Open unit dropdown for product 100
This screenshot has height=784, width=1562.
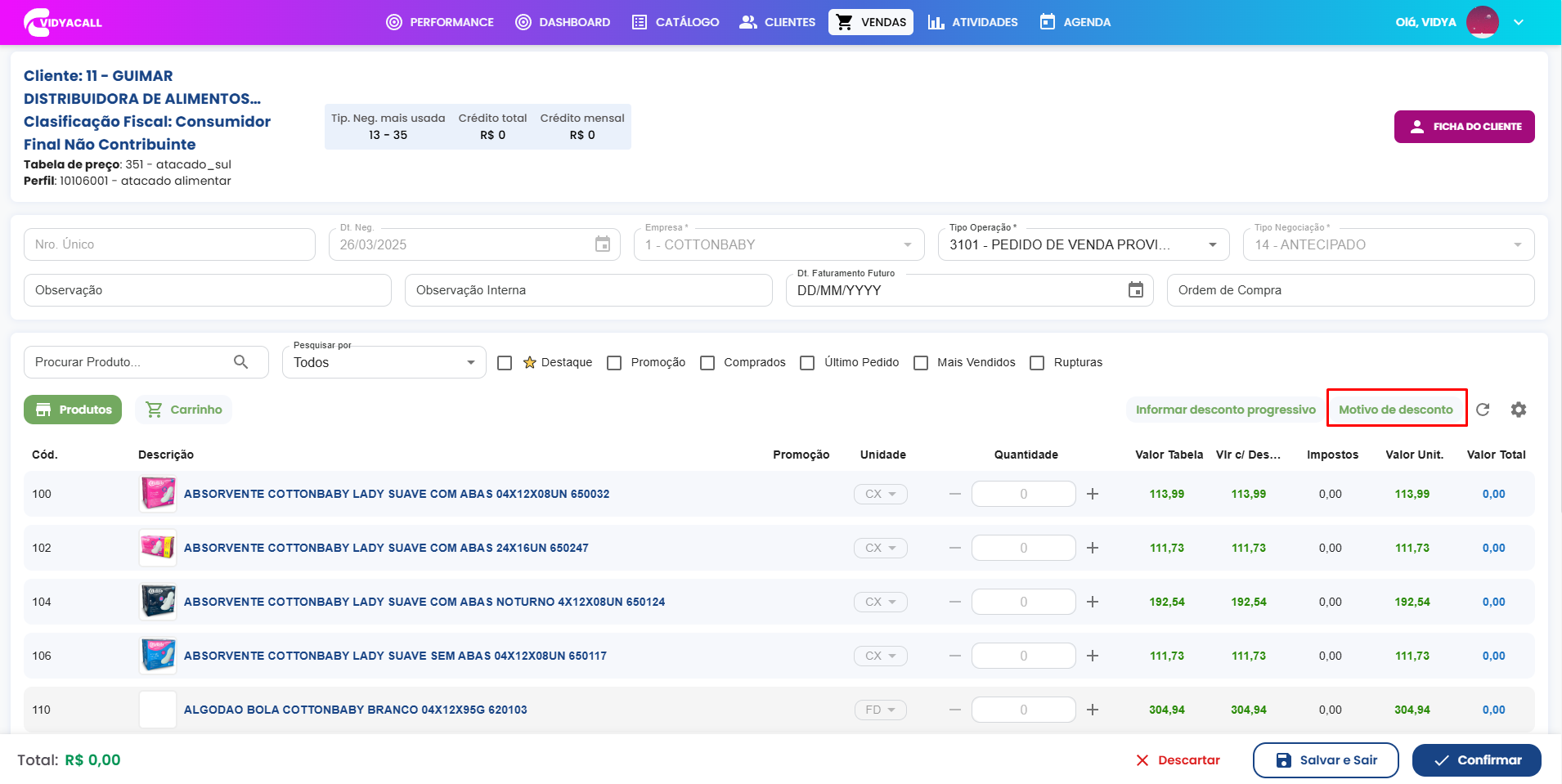click(881, 494)
